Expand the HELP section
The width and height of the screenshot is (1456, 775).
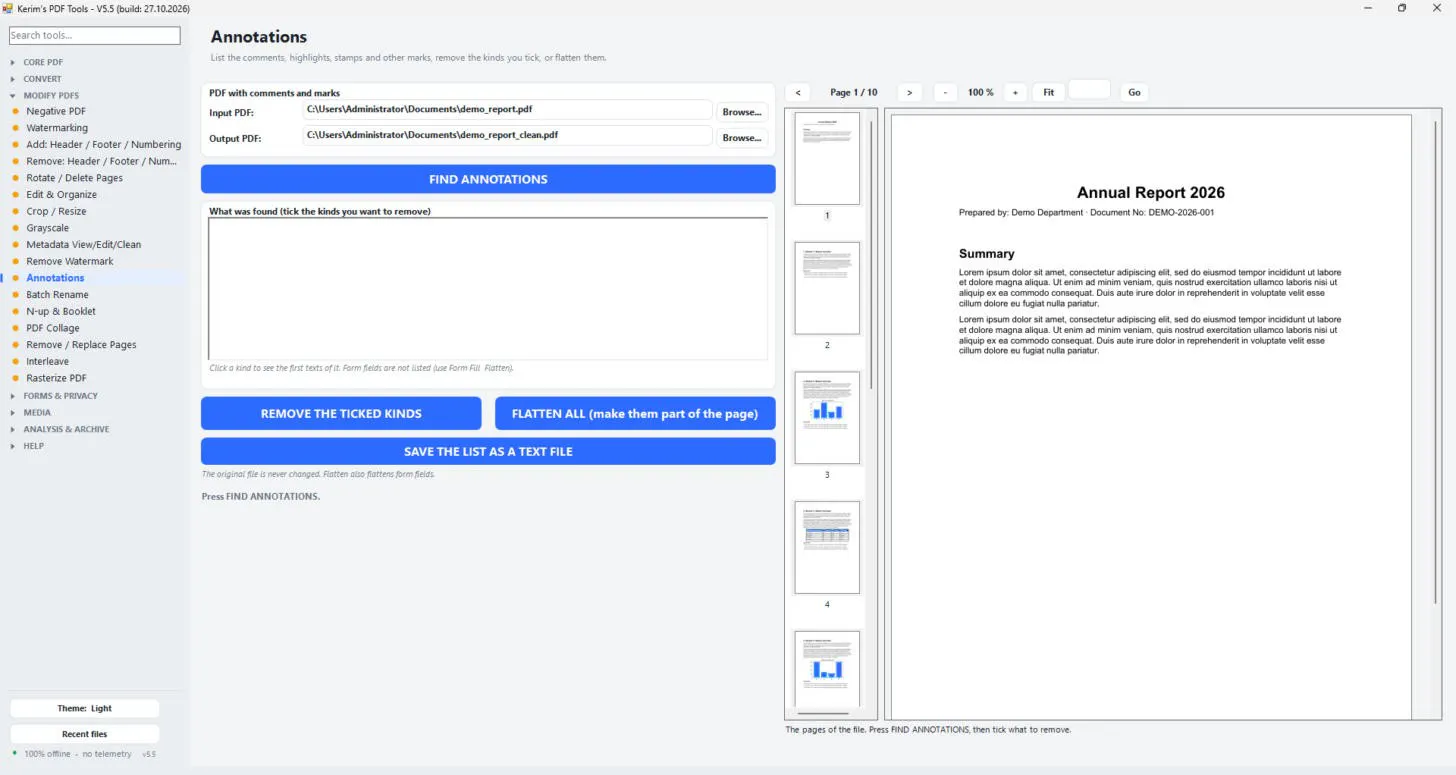34,446
